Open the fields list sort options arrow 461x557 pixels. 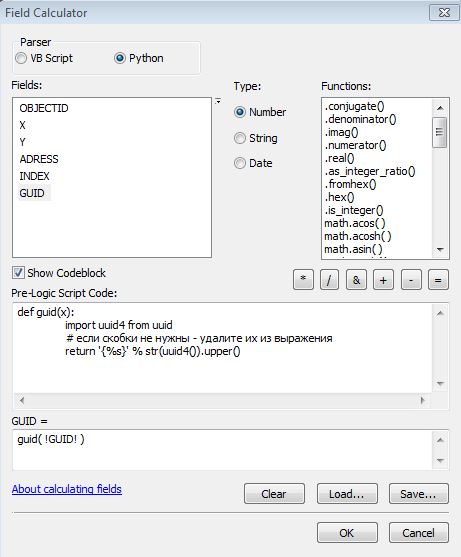click(218, 101)
